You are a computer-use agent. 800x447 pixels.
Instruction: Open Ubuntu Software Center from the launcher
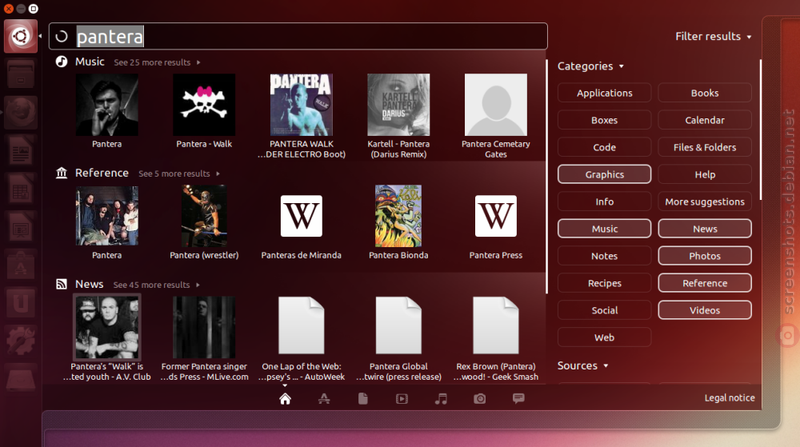pos(20,266)
